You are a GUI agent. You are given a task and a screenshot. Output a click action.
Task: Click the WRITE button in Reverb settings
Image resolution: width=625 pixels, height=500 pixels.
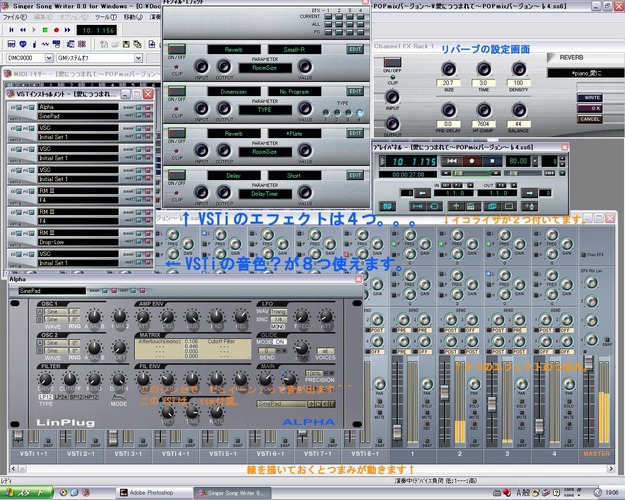pos(590,97)
